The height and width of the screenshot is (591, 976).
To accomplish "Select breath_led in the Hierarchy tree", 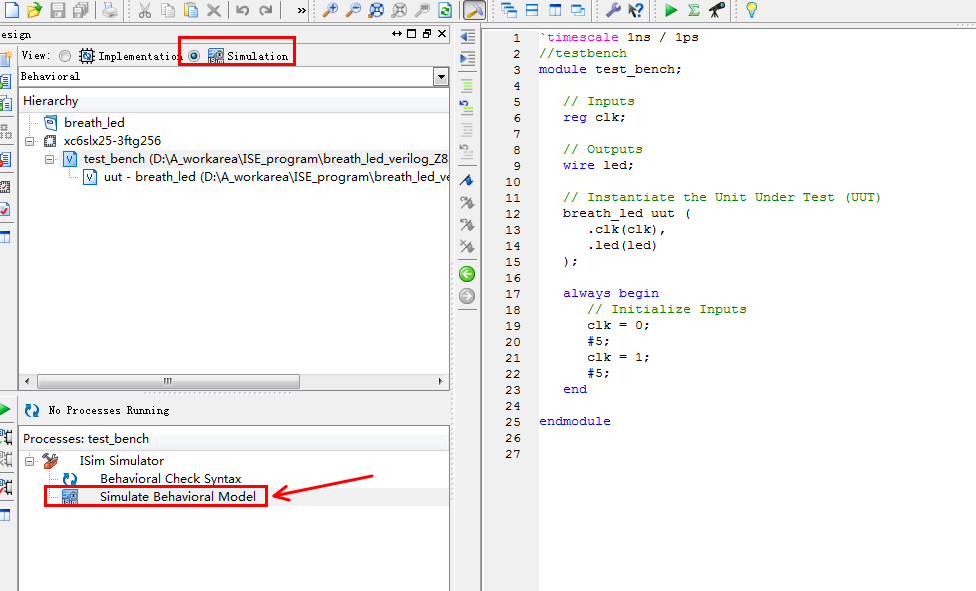I will click(x=94, y=123).
